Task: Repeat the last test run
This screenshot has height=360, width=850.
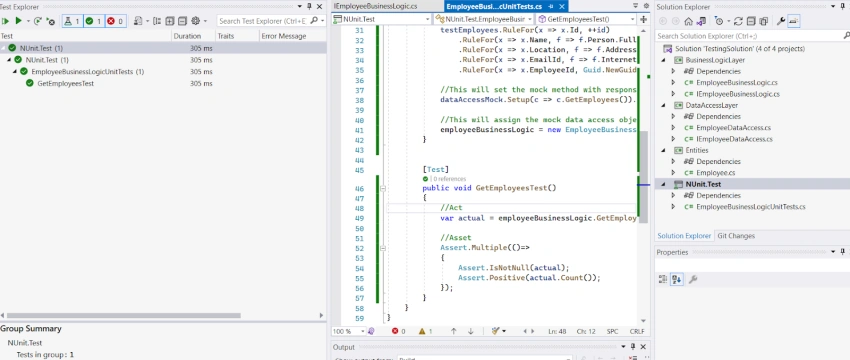Action: pyautogui.click(x=37, y=21)
